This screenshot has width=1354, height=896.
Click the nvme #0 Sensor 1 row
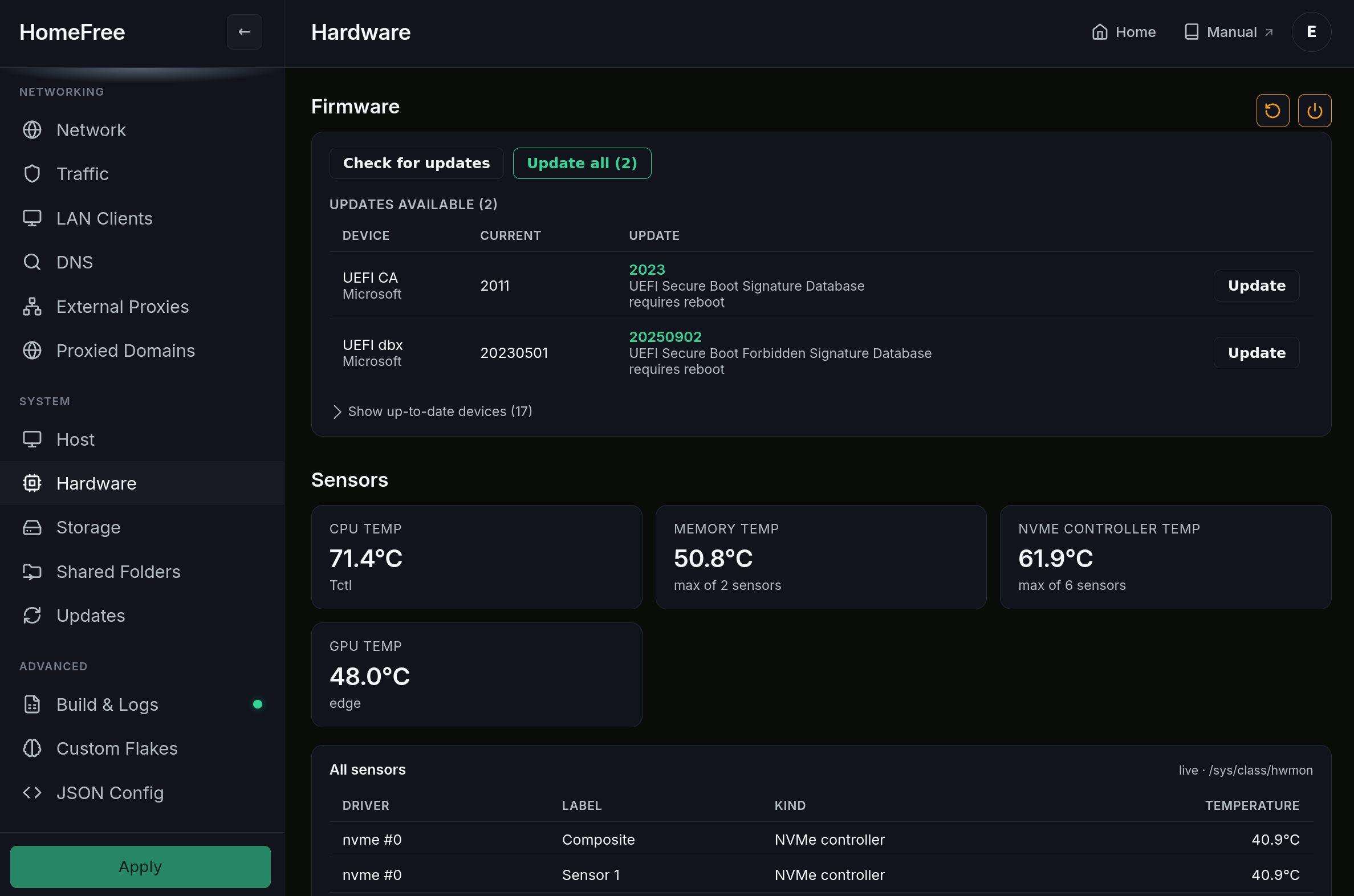click(821, 875)
